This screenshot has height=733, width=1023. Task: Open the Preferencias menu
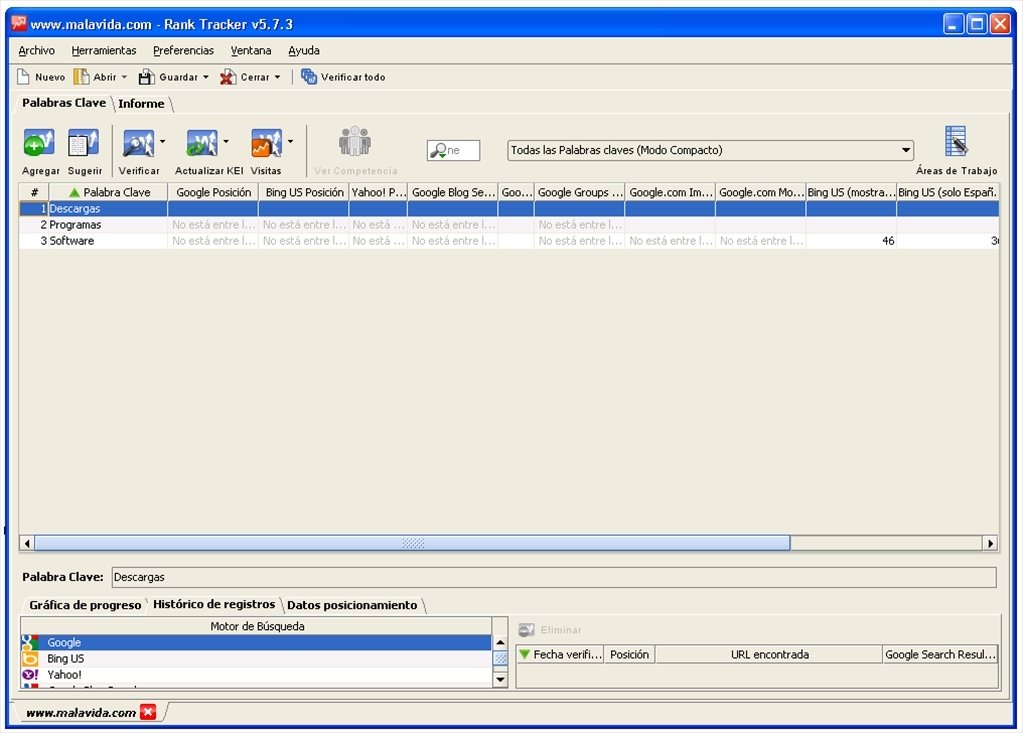pos(183,50)
